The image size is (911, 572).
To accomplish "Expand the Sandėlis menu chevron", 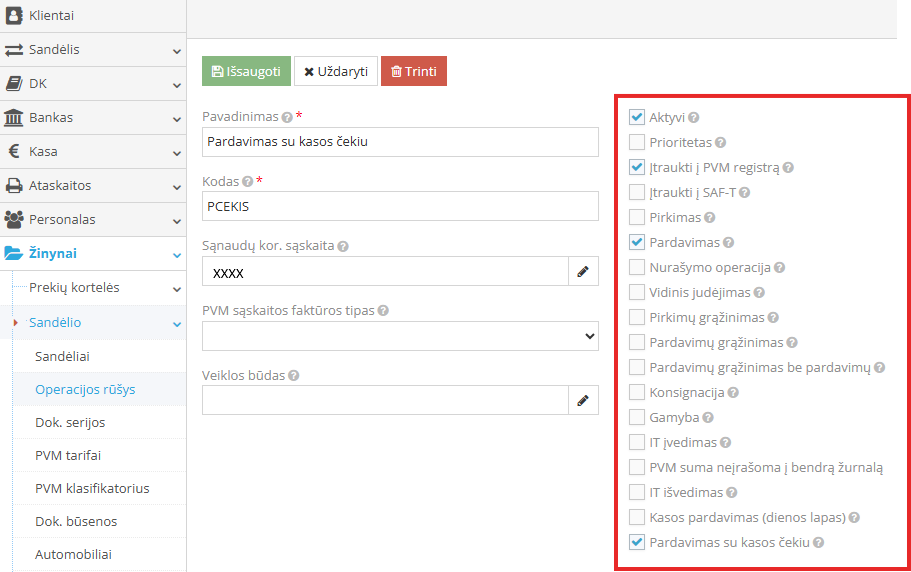I will (177, 51).
